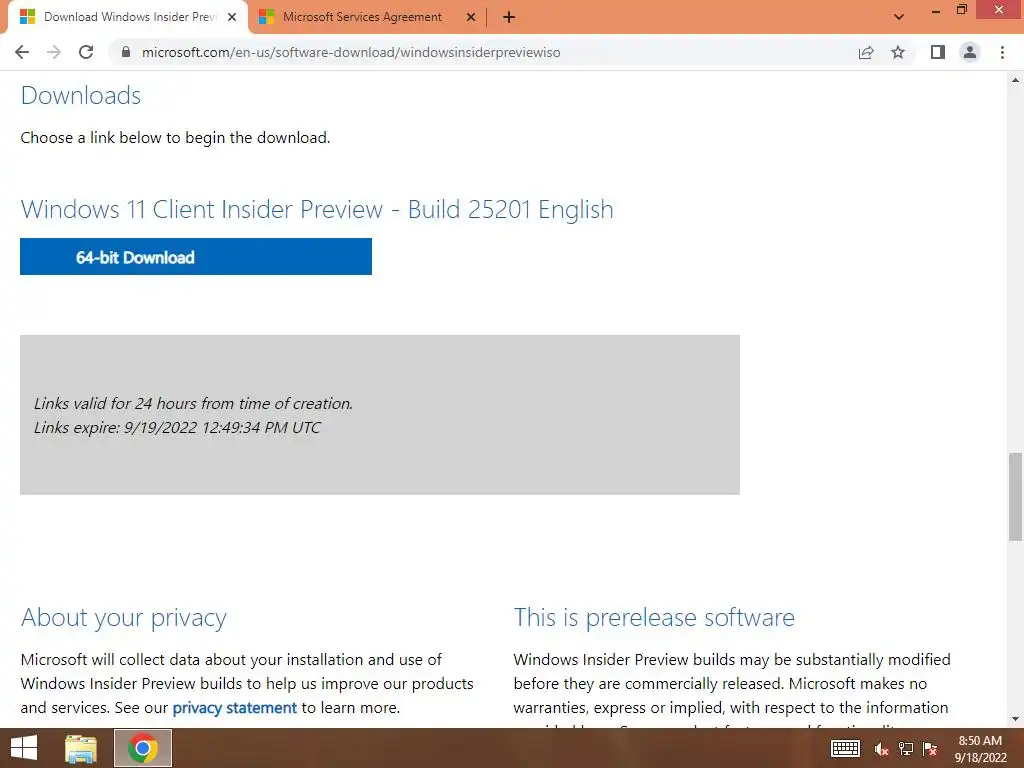The width and height of the screenshot is (1024, 768).
Task: Open the privacy statement link
Action: [234, 707]
